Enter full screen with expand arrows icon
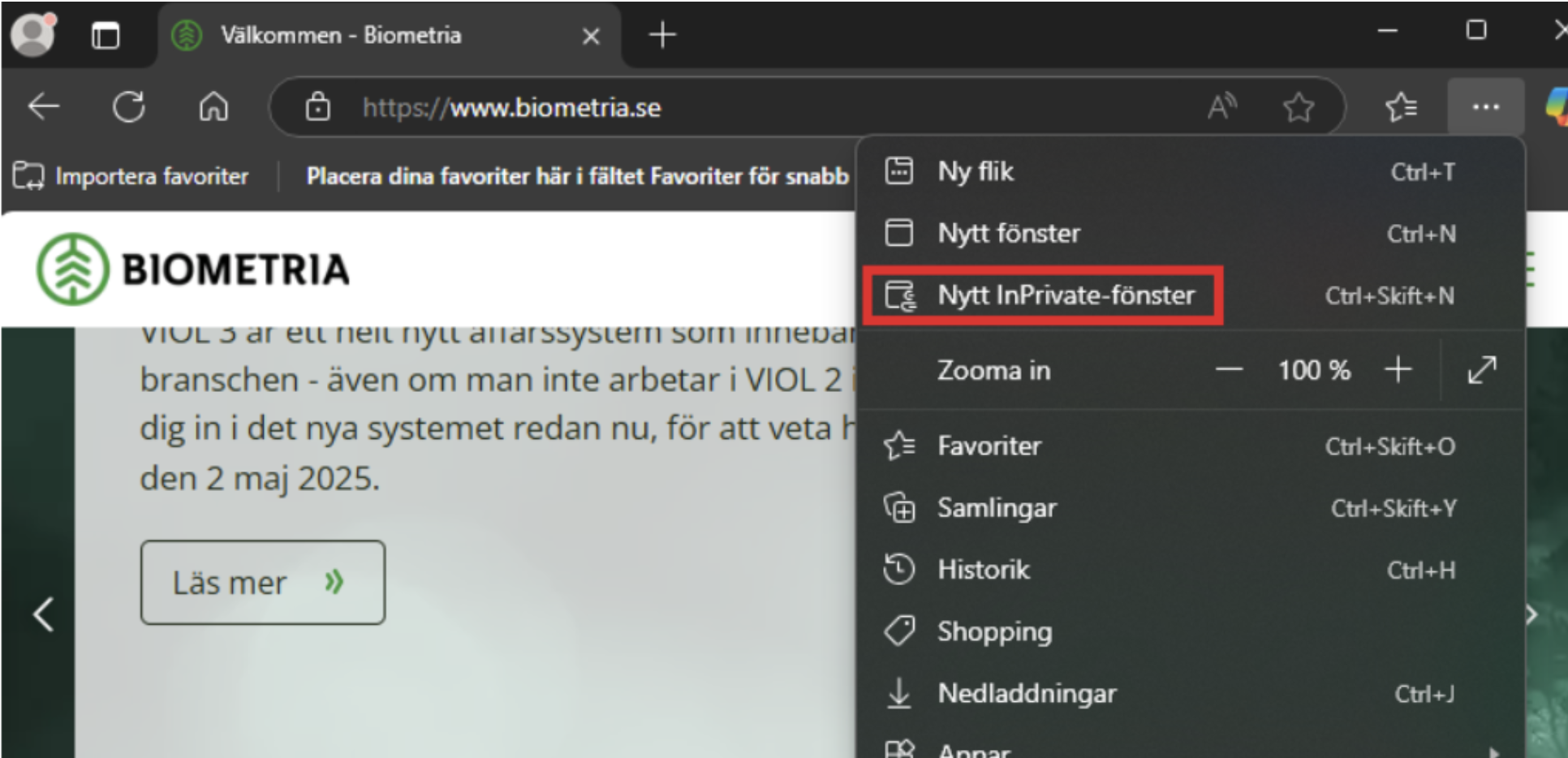The image size is (1568, 758). click(1482, 370)
